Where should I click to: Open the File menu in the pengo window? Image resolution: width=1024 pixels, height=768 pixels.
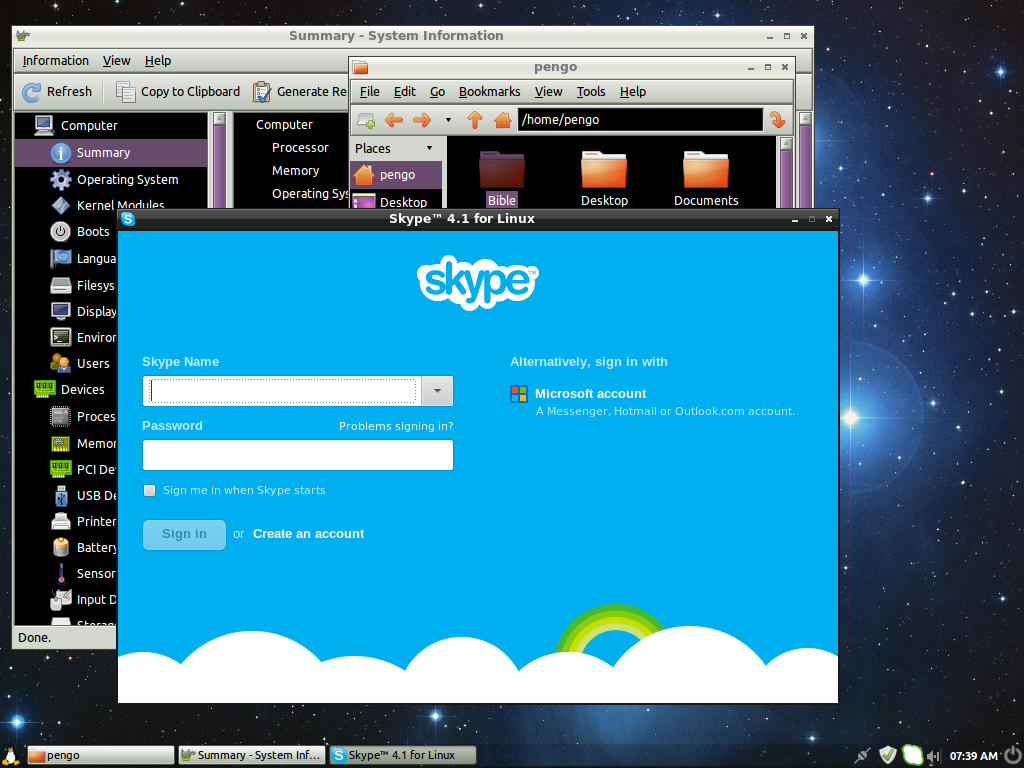pyautogui.click(x=370, y=92)
